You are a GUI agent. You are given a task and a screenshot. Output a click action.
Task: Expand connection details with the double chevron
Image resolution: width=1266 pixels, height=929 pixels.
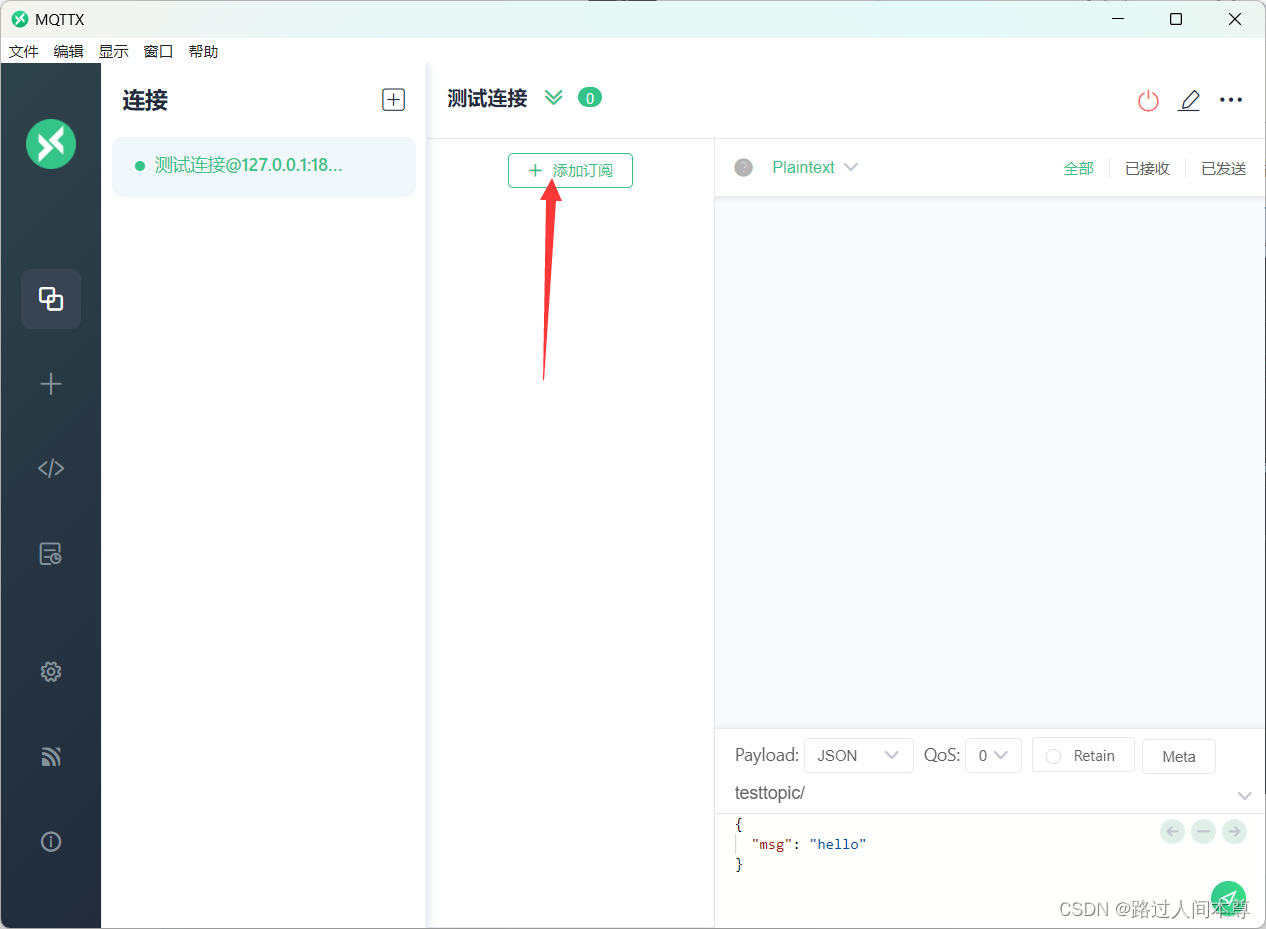click(x=554, y=97)
